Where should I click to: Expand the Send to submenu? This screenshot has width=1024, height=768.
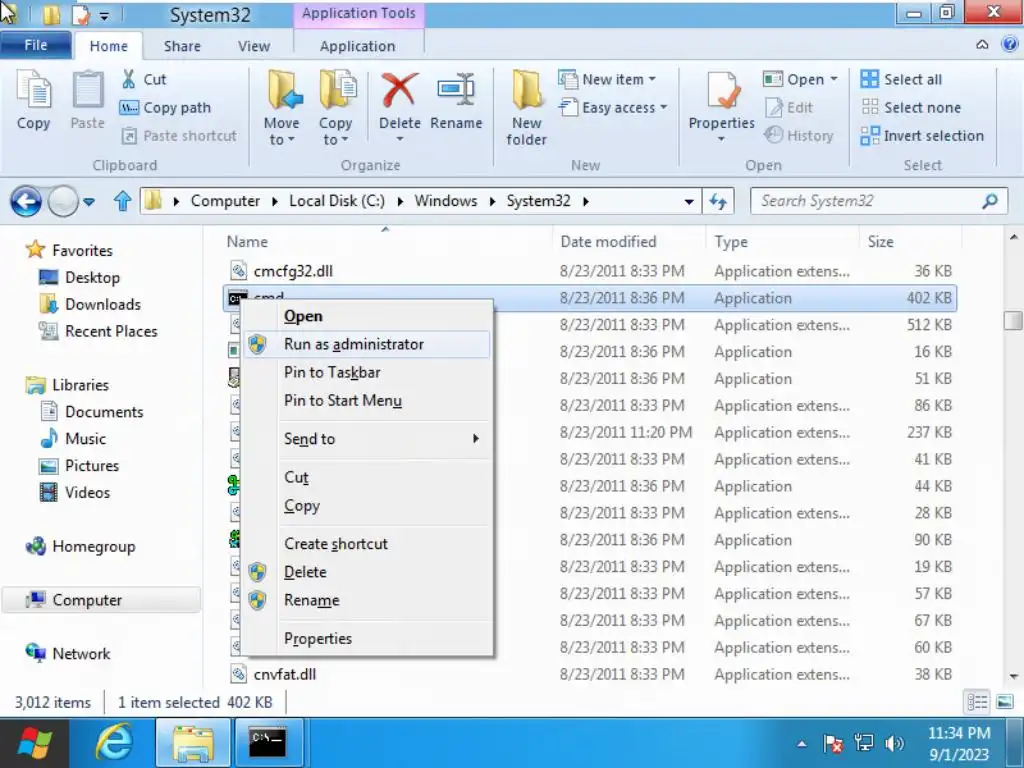coord(366,439)
